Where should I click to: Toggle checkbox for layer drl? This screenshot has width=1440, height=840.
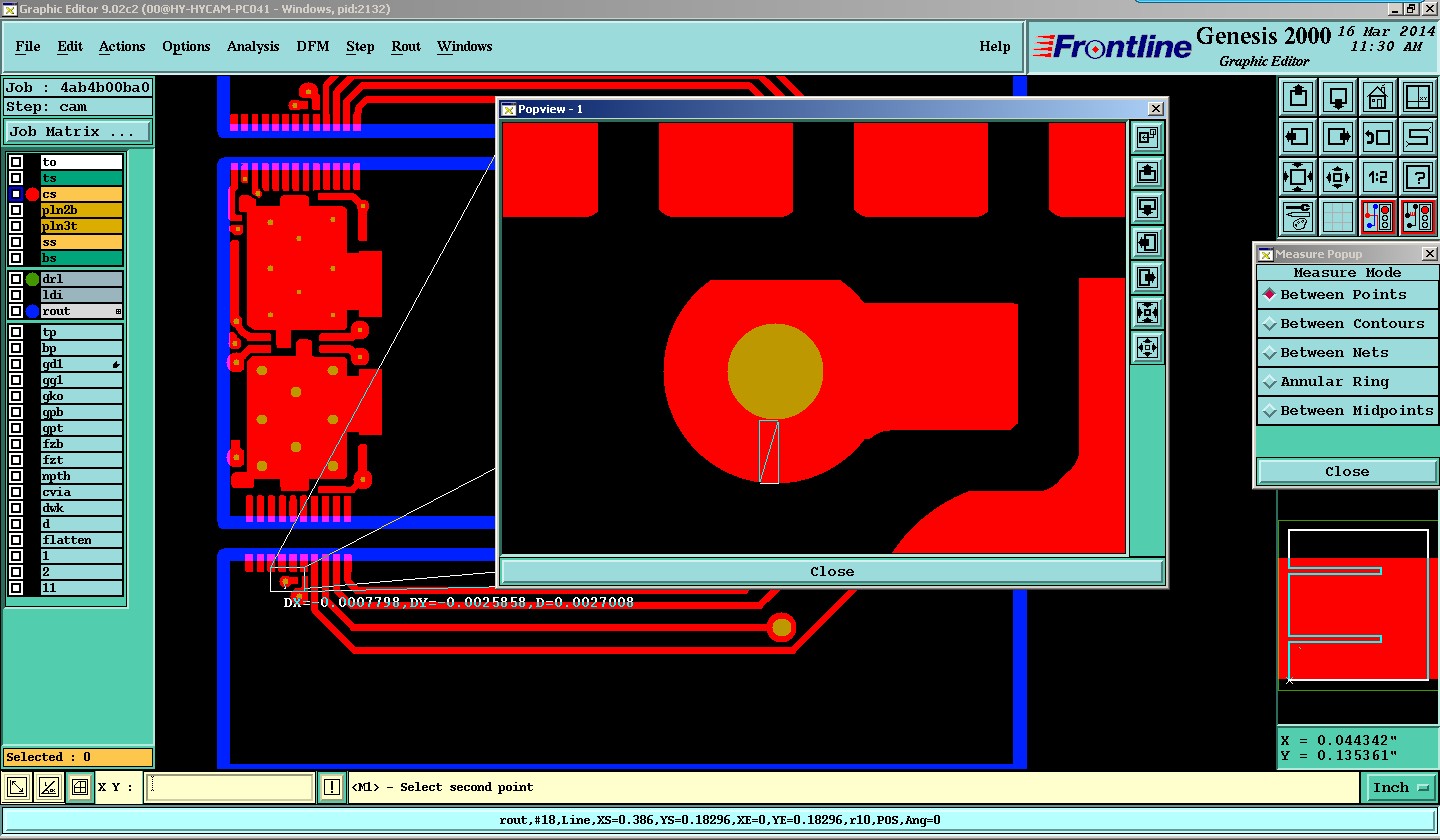pos(16,279)
